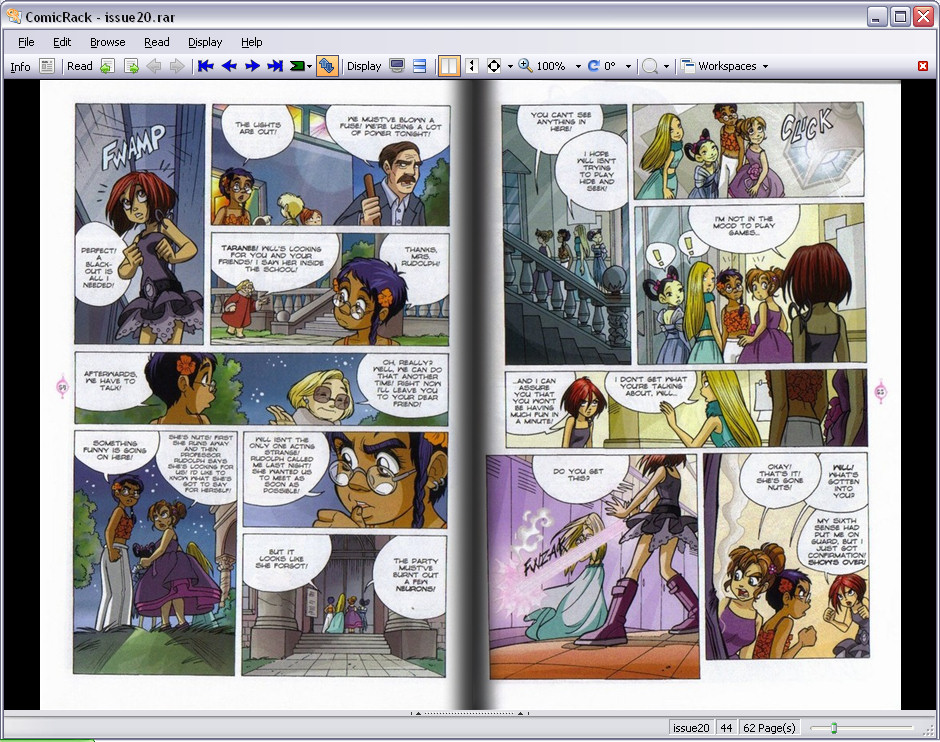This screenshot has width=940, height=742.
Task: Open the comic info panel icon
Action: pyautogui.click(x=47, y=66)
